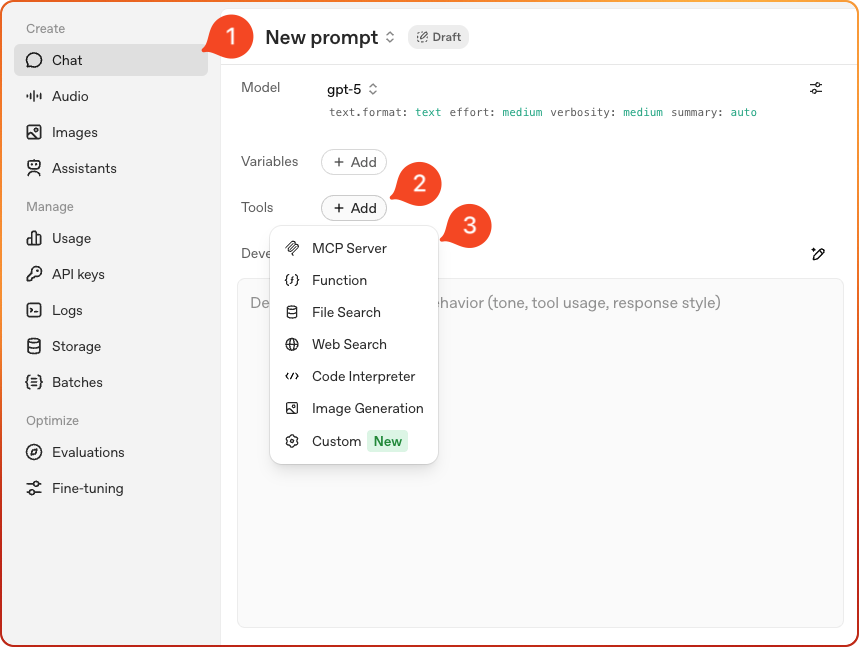Screen dimensions: 859x647
Task: Click the pencil edit icon near developer message
Action: point(818,254)
